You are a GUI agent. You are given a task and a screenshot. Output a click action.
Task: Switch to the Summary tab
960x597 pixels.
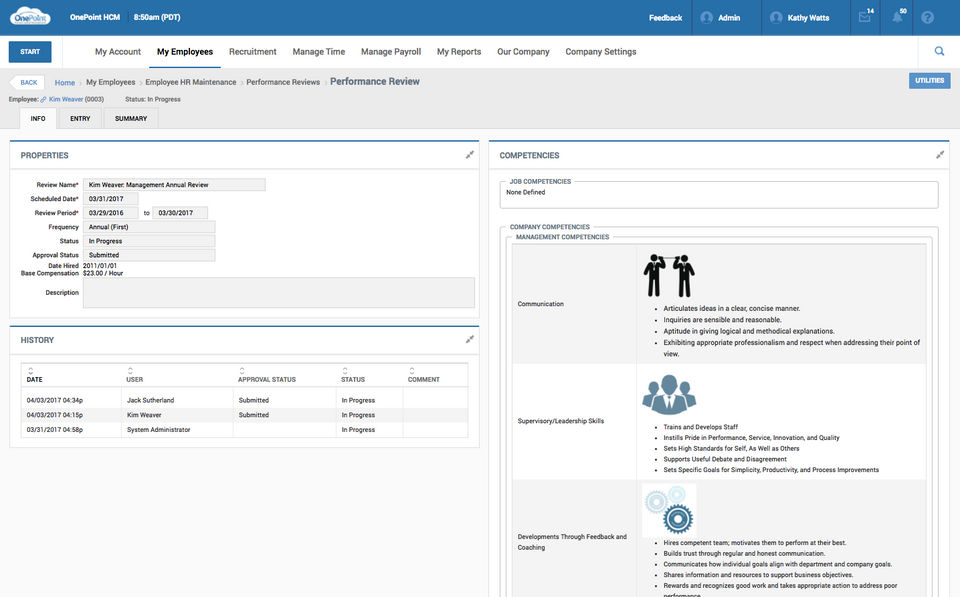tap(130, 119)
